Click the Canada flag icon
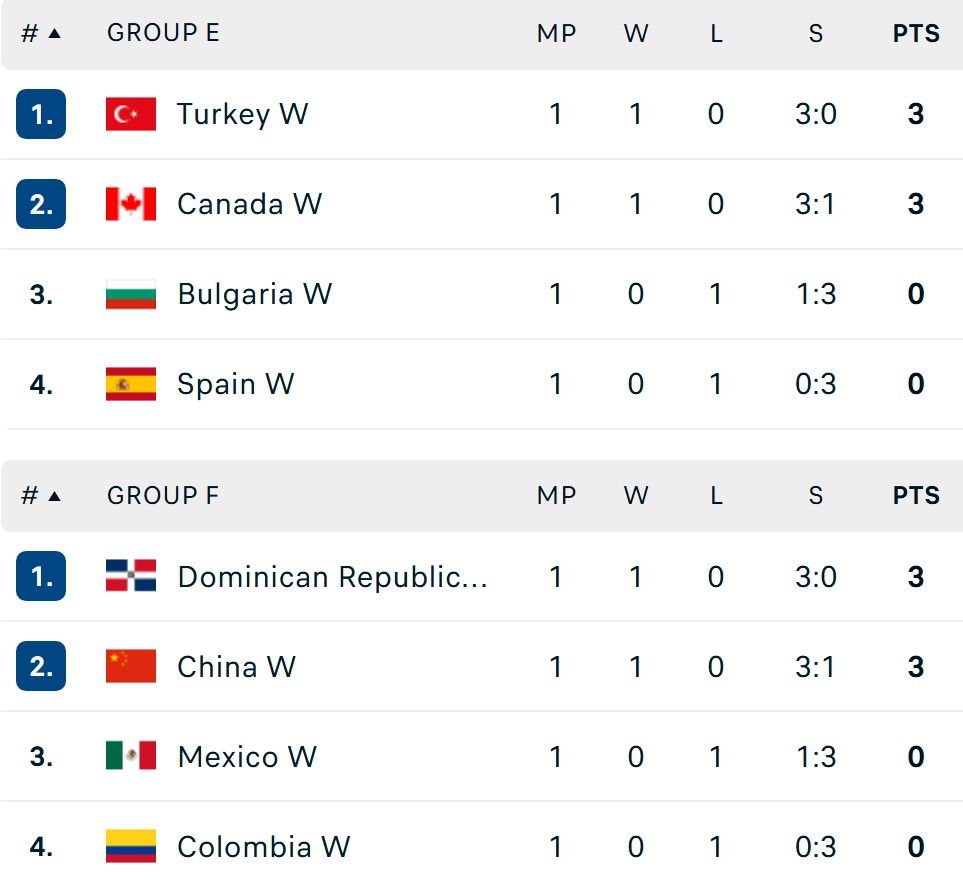Screen dimensions: 963x884 coord(131,204)
